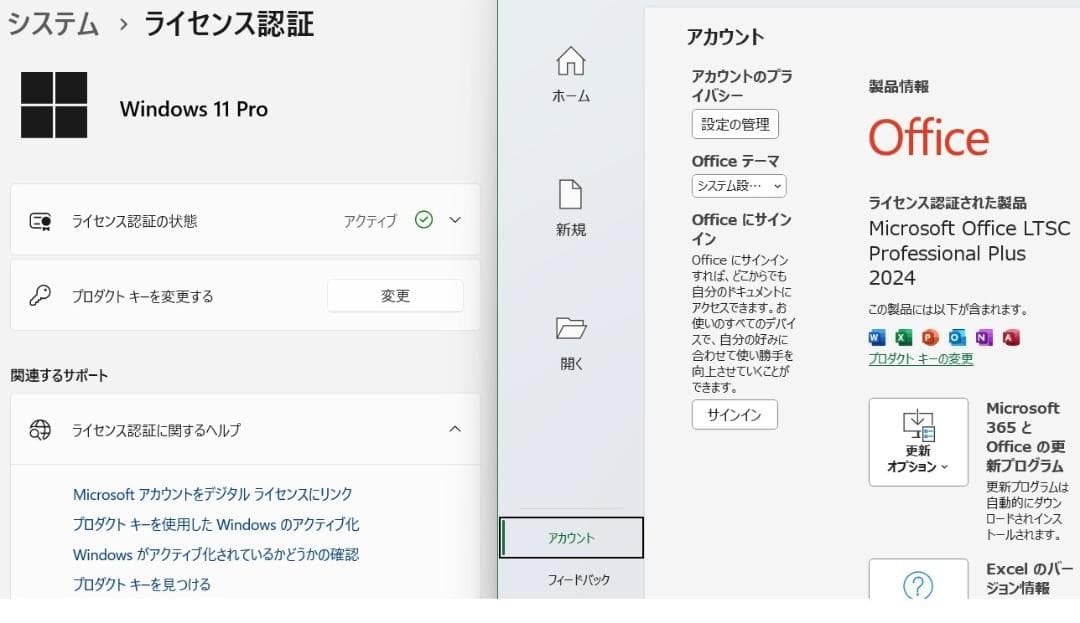The width and height of the screenshot is (1080, 623).
Task: Open the 開く sidebar entry
Action: tap(570, 345)
